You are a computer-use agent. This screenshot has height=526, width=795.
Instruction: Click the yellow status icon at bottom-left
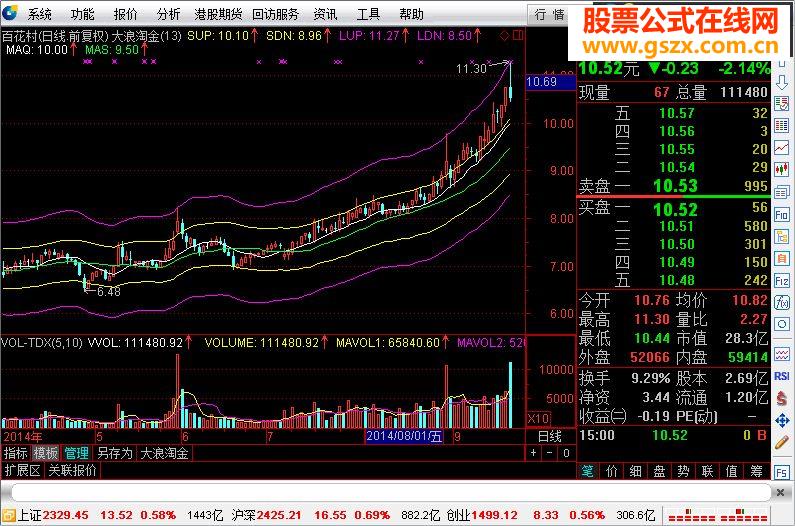pos(8,515)
